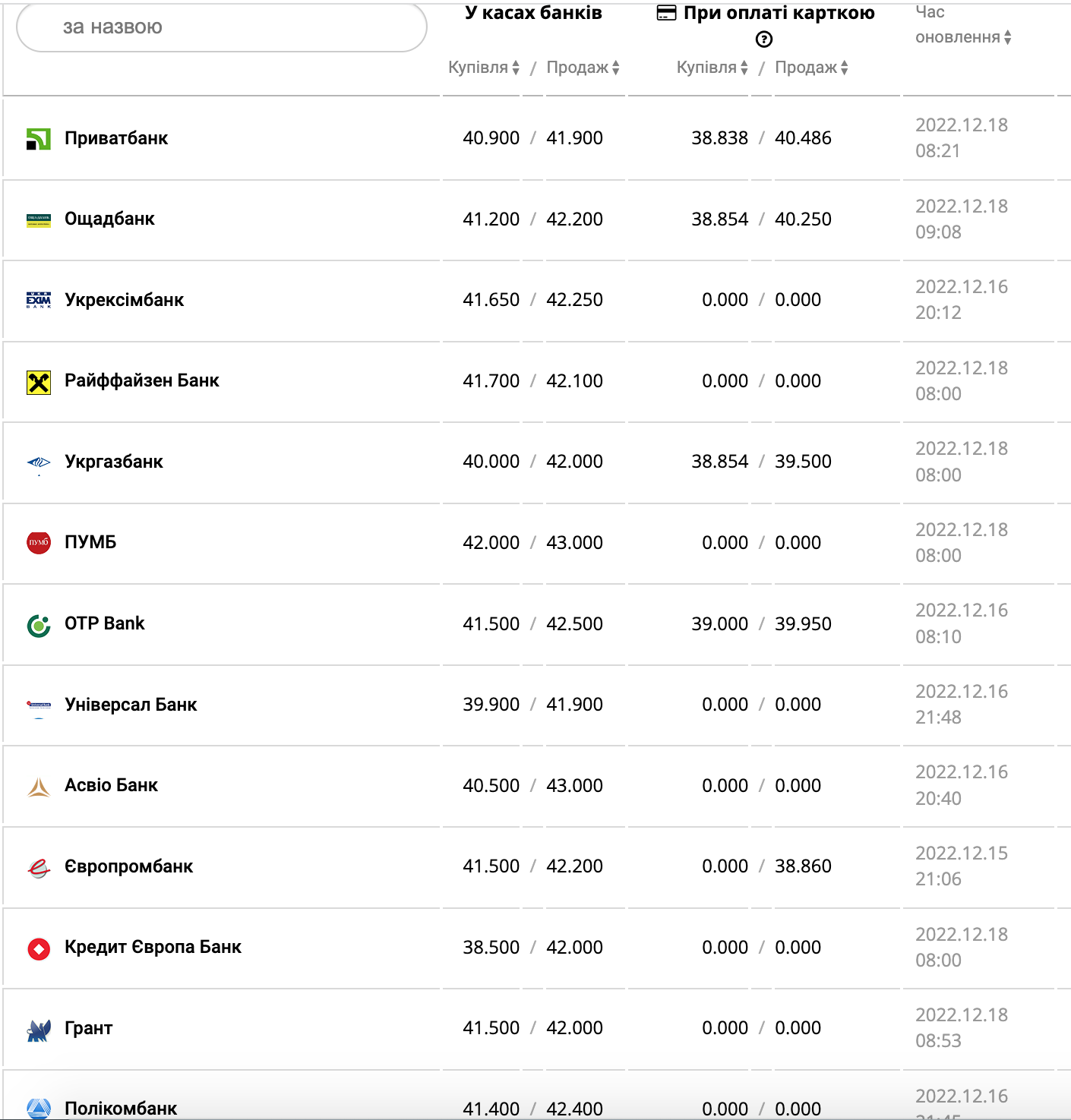1071x1120 pixels.
Task: Focus the search by name field
Action: tap(221, 27)
